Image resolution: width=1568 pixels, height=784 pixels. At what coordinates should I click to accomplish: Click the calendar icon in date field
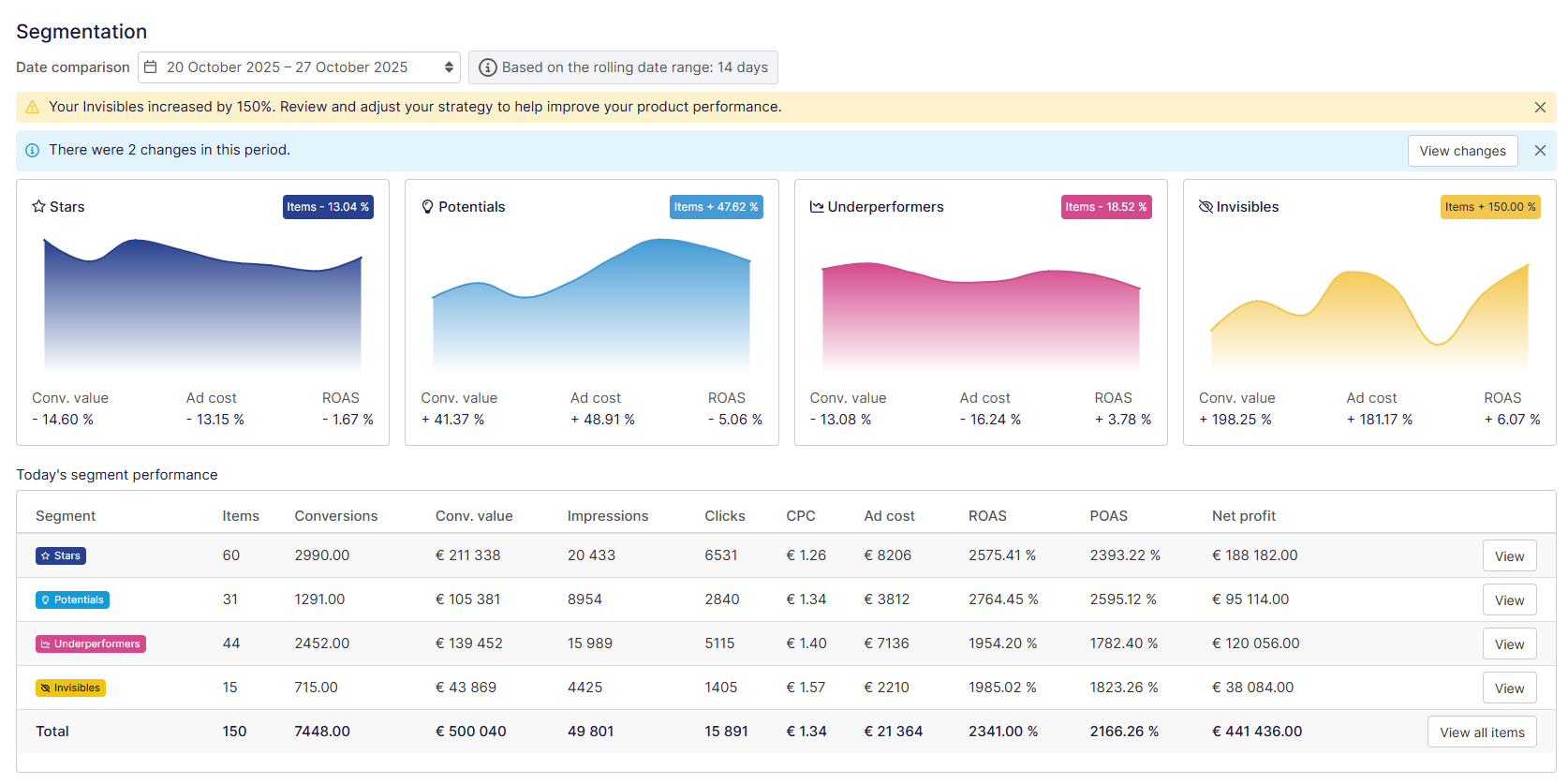151,67
